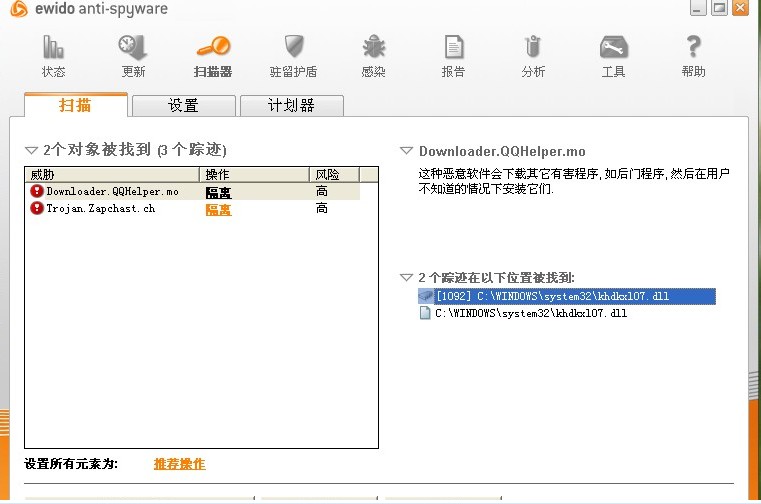Open the 报告 reports document icon
Viewport: 761px width, 504px height.
(x=454, y=47)
